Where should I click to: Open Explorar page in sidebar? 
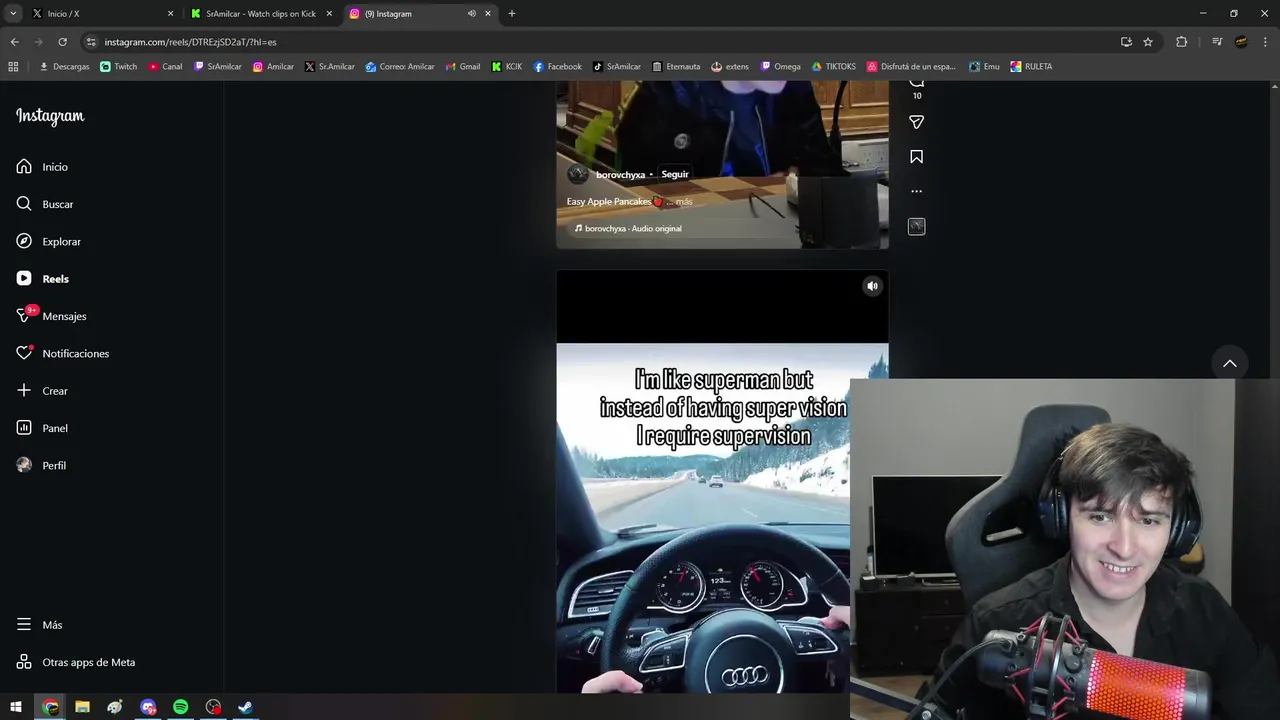(x=48, y=241)
